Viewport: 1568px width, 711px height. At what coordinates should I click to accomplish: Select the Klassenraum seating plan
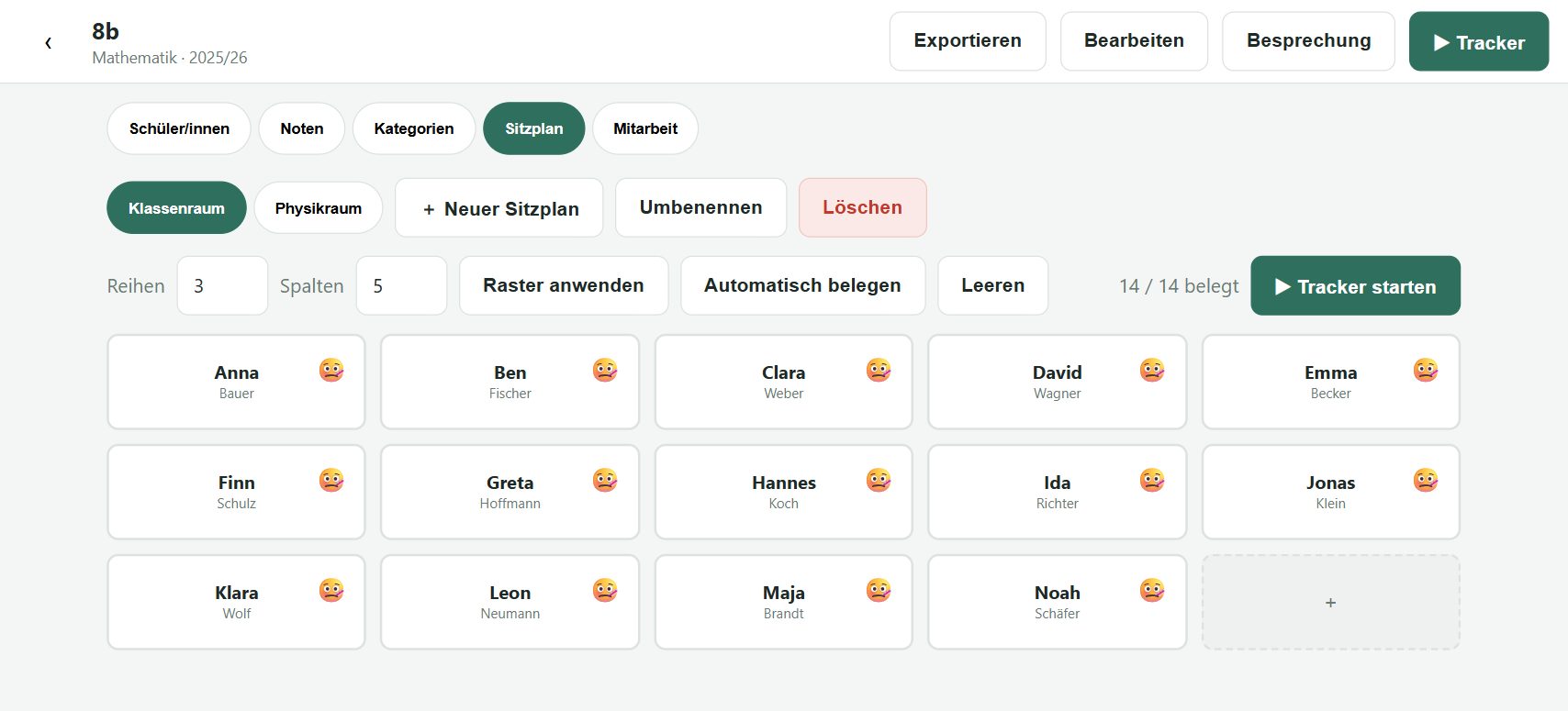pyautogui.click(x=176, y=208)
